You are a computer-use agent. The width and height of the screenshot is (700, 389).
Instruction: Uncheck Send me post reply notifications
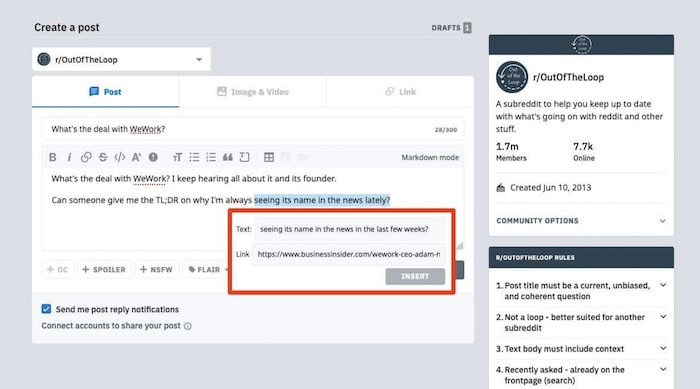click(x=46, y=309)
